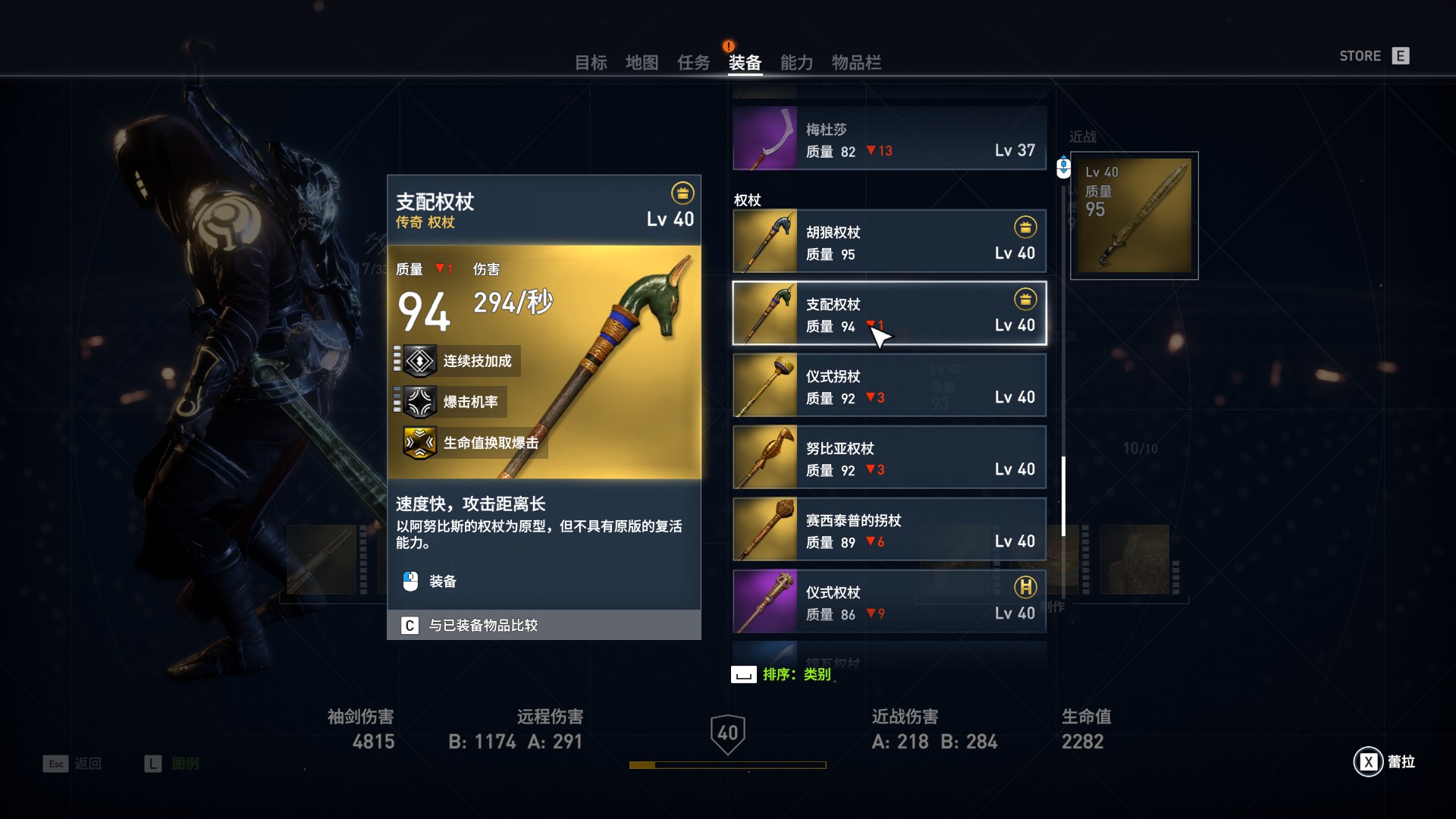1456x819 pixels.
Task: Switch to the 能力 tab
Action: [796, 63]
